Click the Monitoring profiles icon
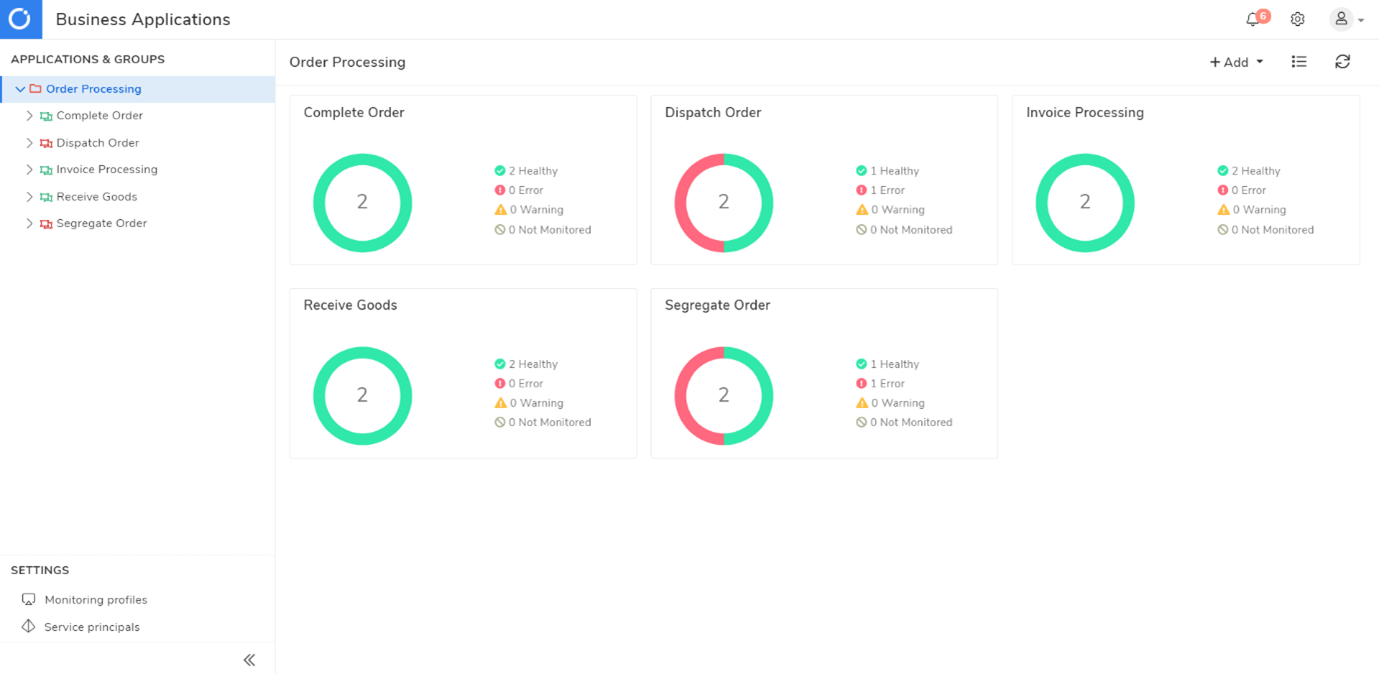Image resolution: width=1379 pixels, height=674 pixels. coord(29,600)
